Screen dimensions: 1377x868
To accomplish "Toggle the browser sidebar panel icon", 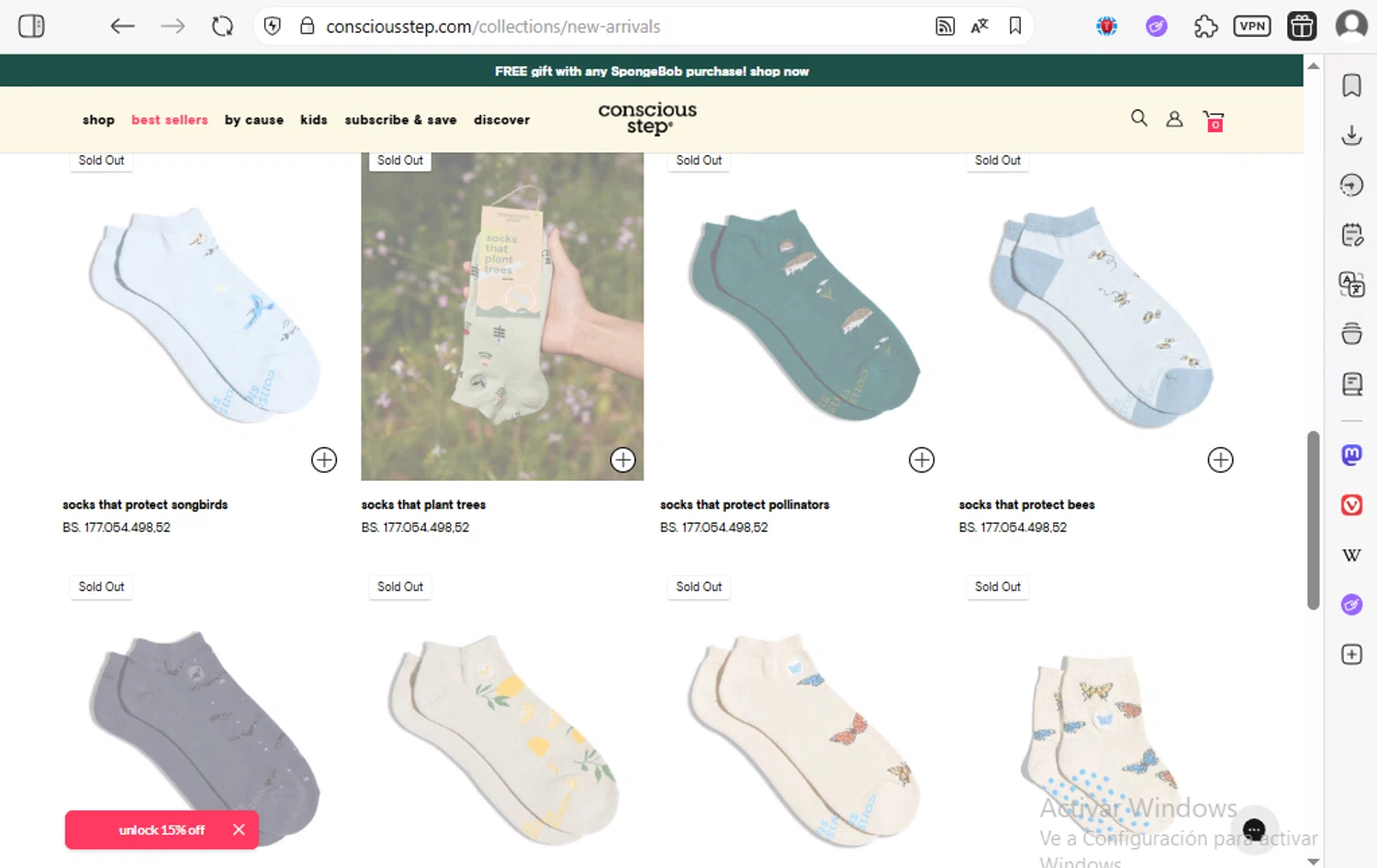I will coord(31,26).
